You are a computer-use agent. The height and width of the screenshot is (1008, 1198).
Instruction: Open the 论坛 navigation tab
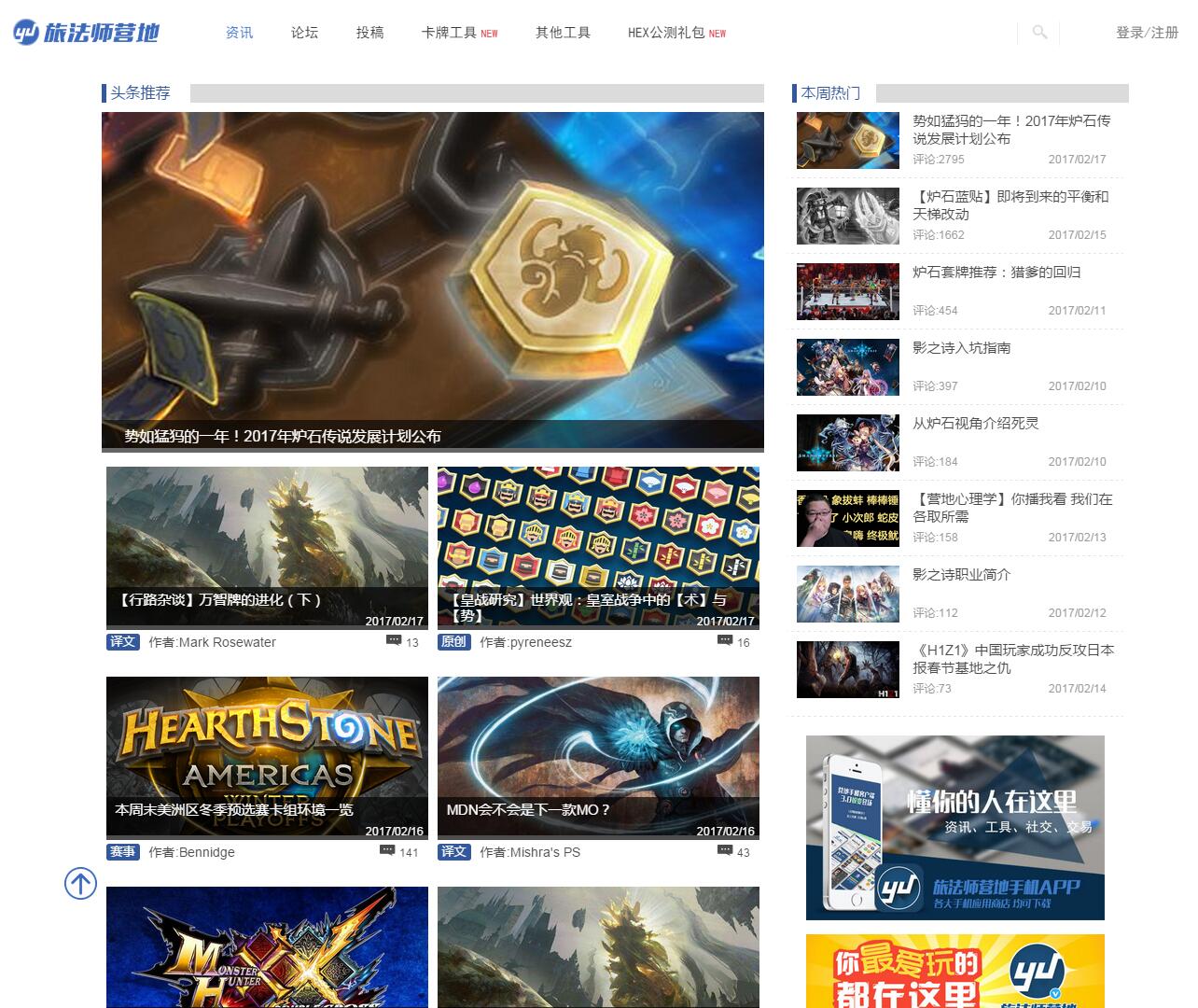tap(304, 33)
